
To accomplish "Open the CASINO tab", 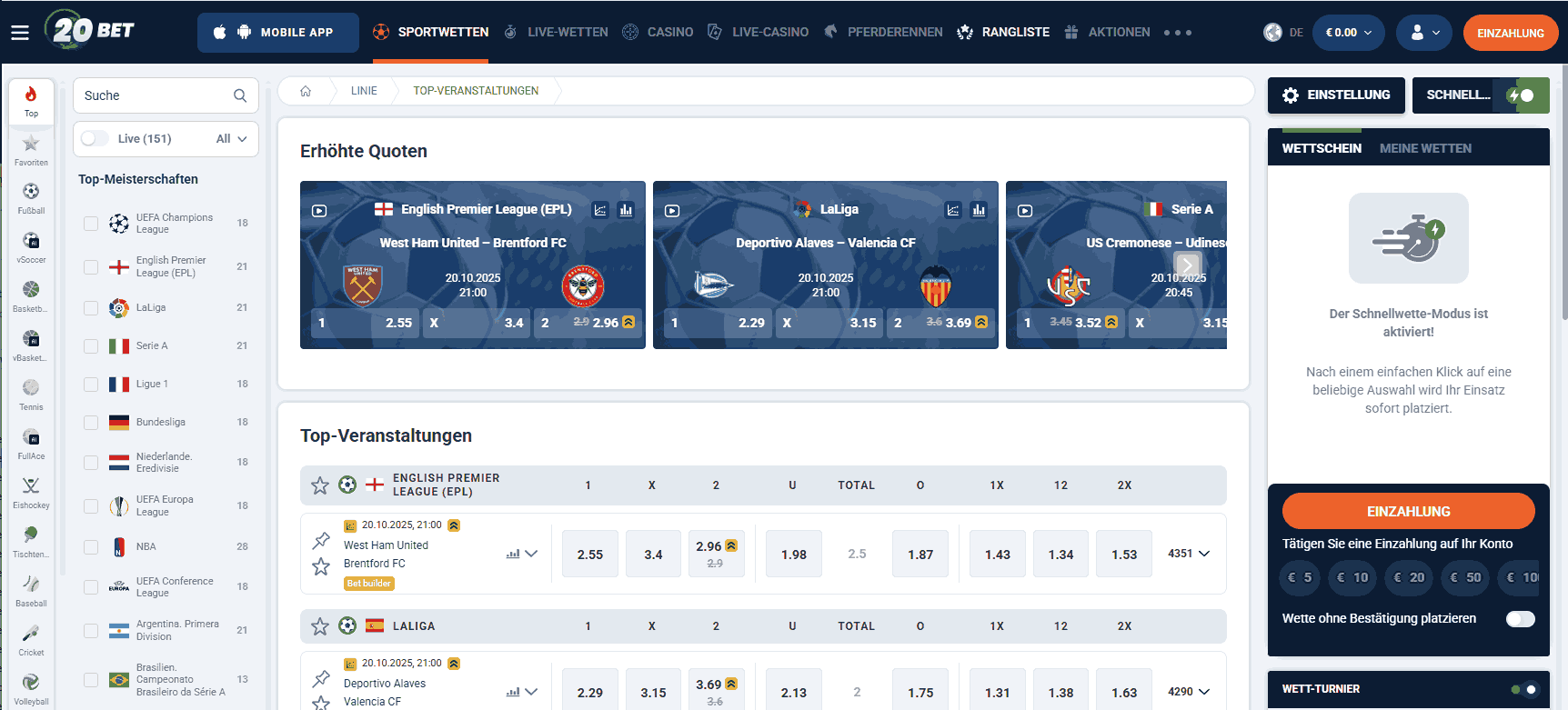I will pos(658,33).
